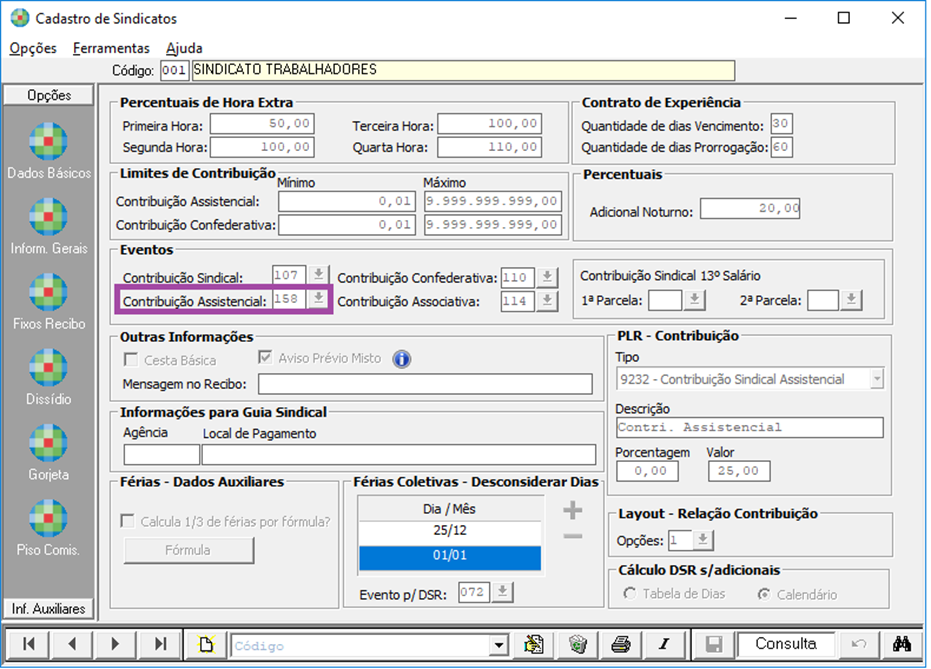Open the Ajuda menu
This screenshot has height=669, width=931.
(x=184, y=48)
